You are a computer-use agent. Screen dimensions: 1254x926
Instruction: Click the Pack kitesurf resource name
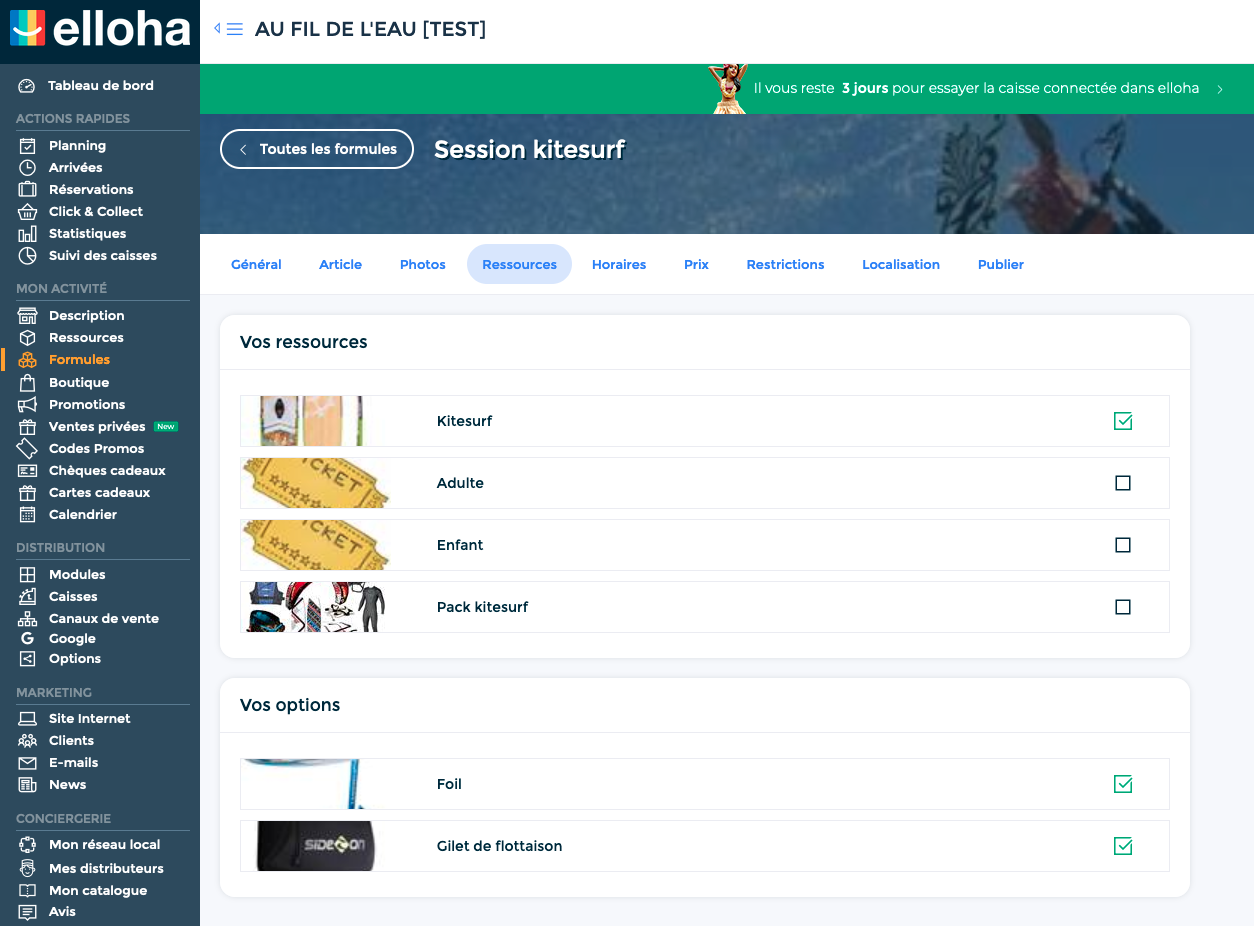point(482,607)
